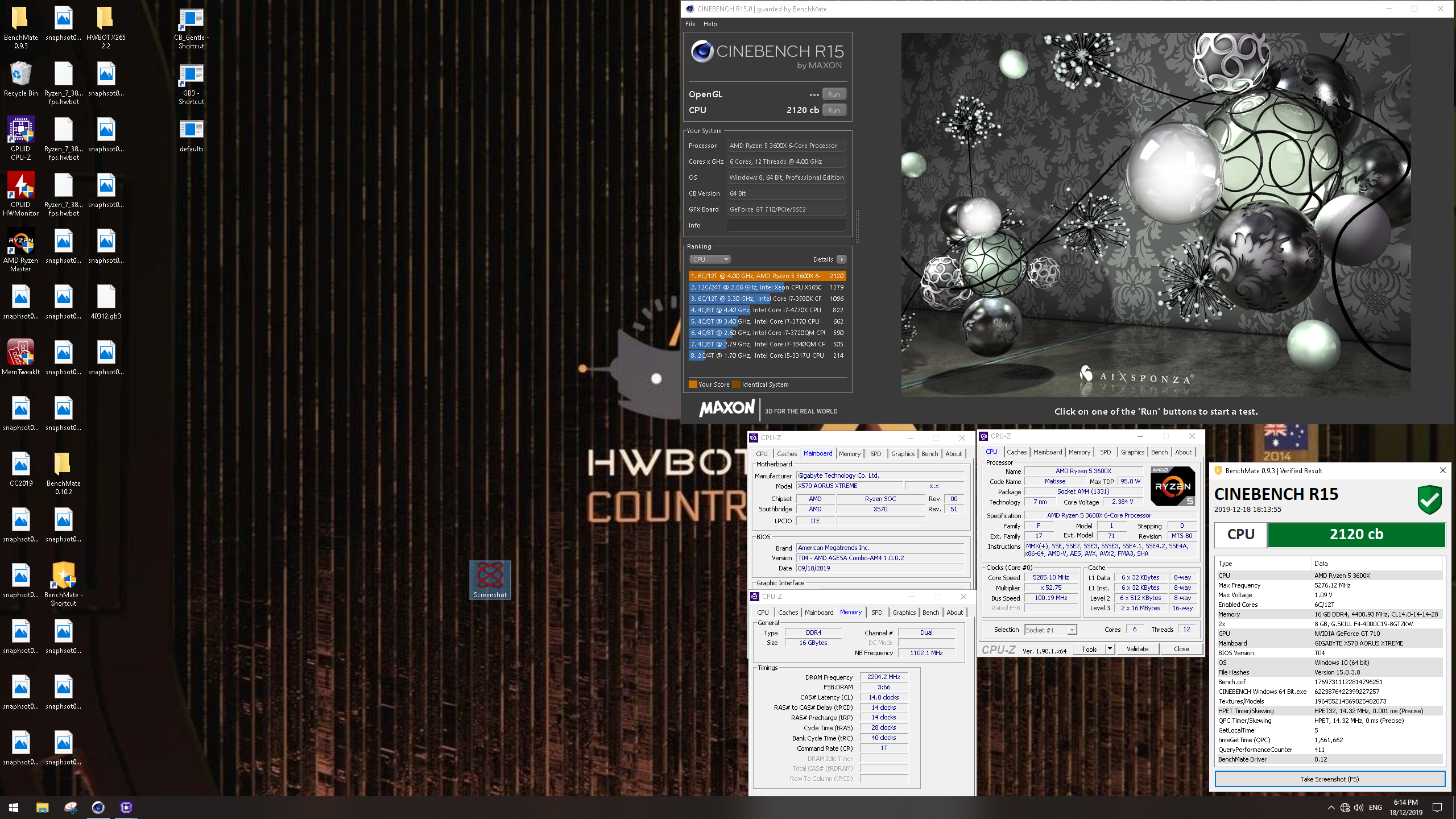Open the Cinebench File menu
This screenshot has height=819, width=1456.
[x=690, y=24]
